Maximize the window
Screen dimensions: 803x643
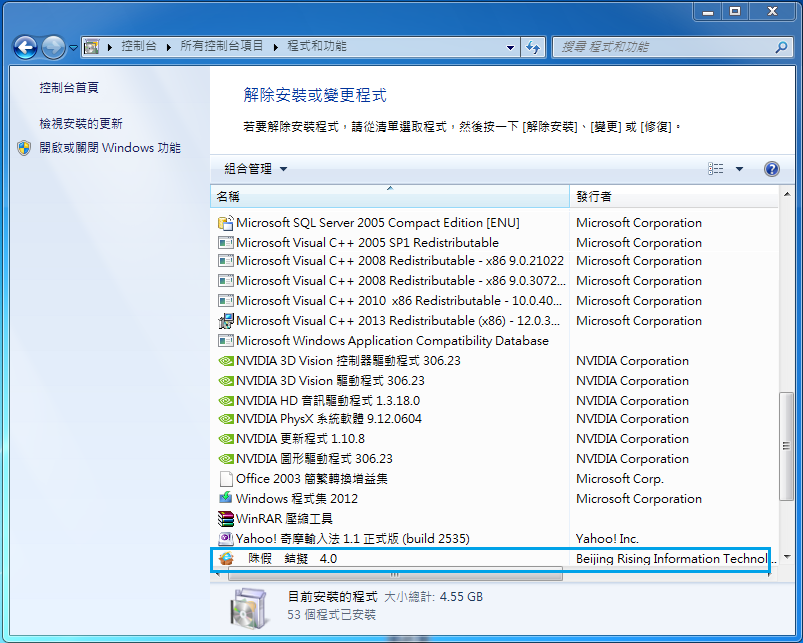(735, 11)
